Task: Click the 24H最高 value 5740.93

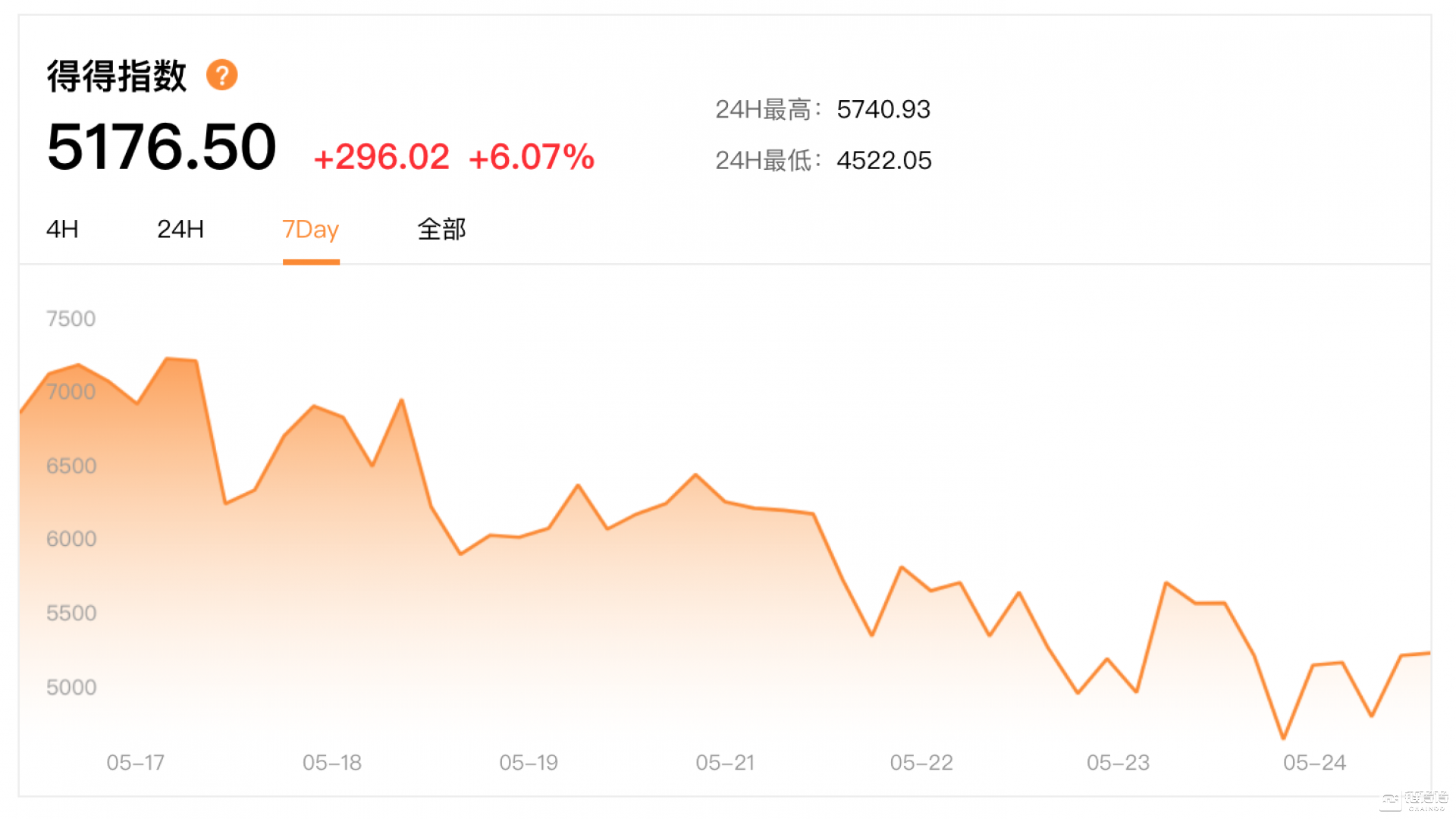Action: (x=883, y=109)
